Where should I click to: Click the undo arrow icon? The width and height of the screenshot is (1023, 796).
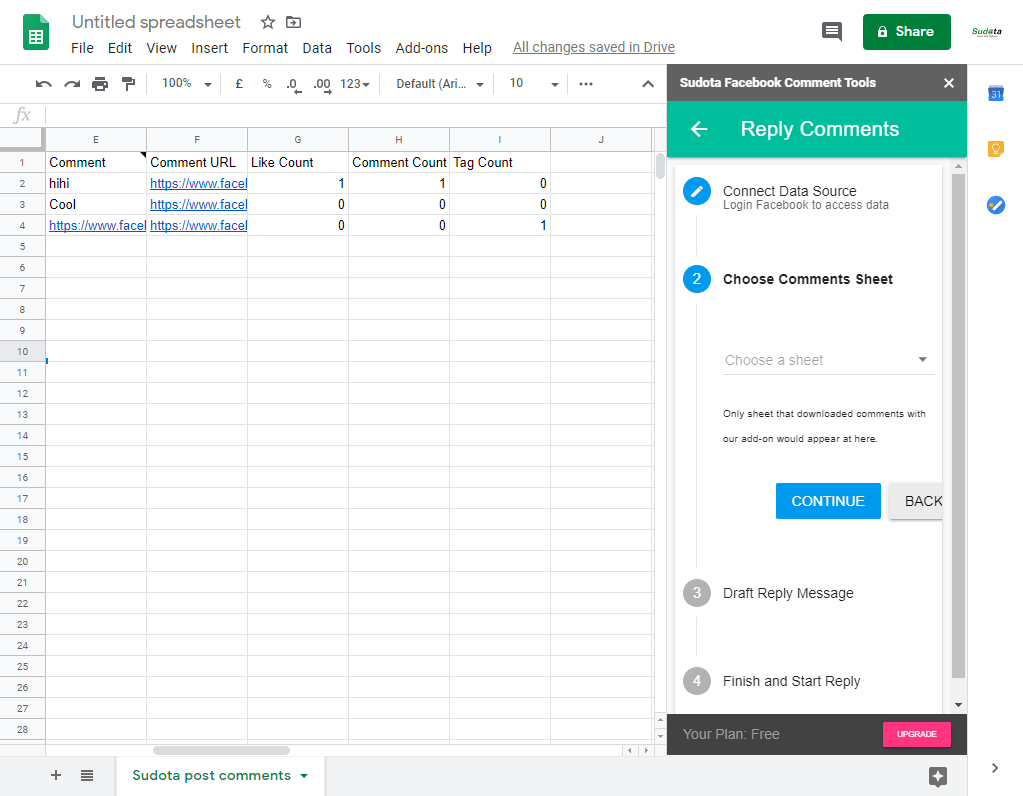(44, 84)
